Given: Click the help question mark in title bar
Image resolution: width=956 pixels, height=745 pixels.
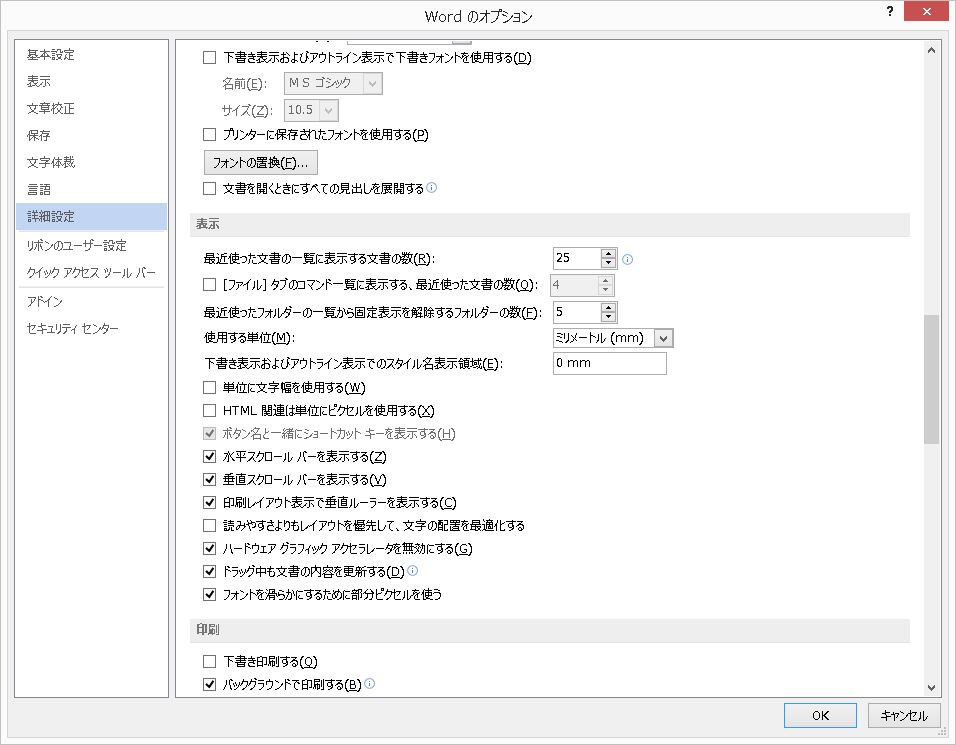Looking at the screenshot, I should 890,12.
